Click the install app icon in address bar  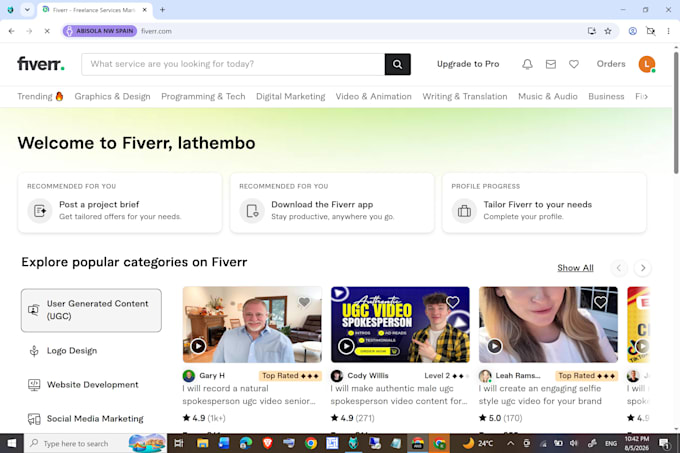point(592,31)
